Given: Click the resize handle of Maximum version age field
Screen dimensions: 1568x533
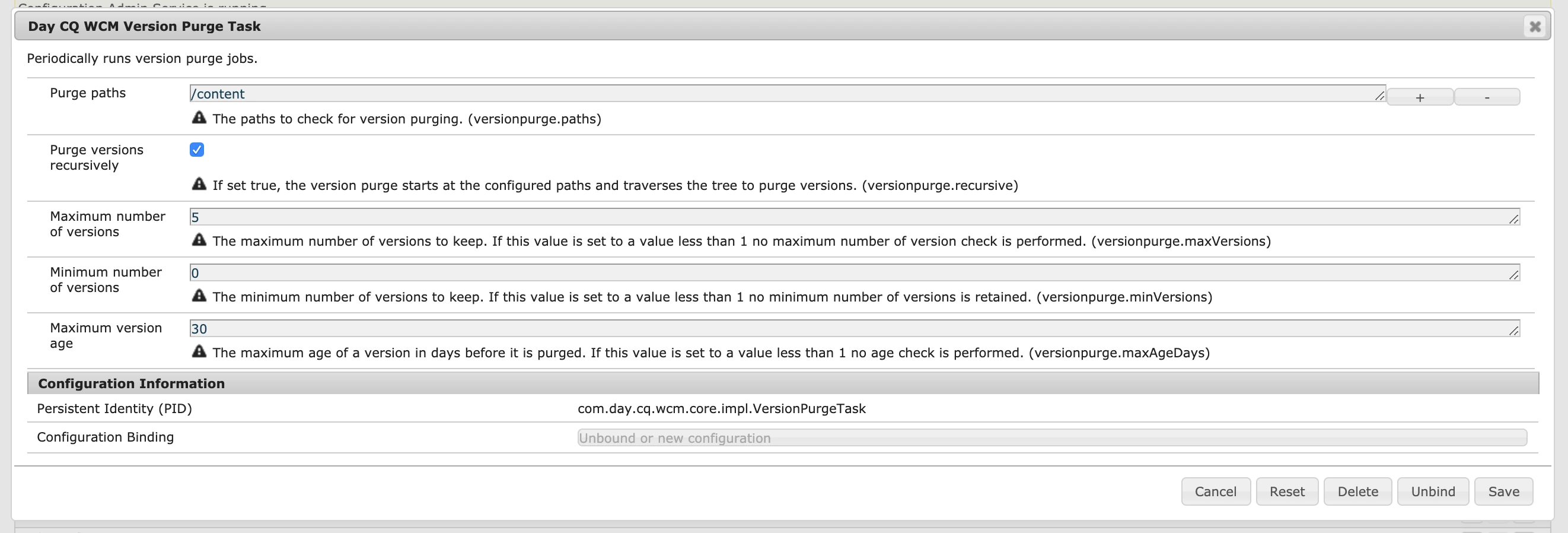Looking at the screenshot, I should pos(1514,331).
